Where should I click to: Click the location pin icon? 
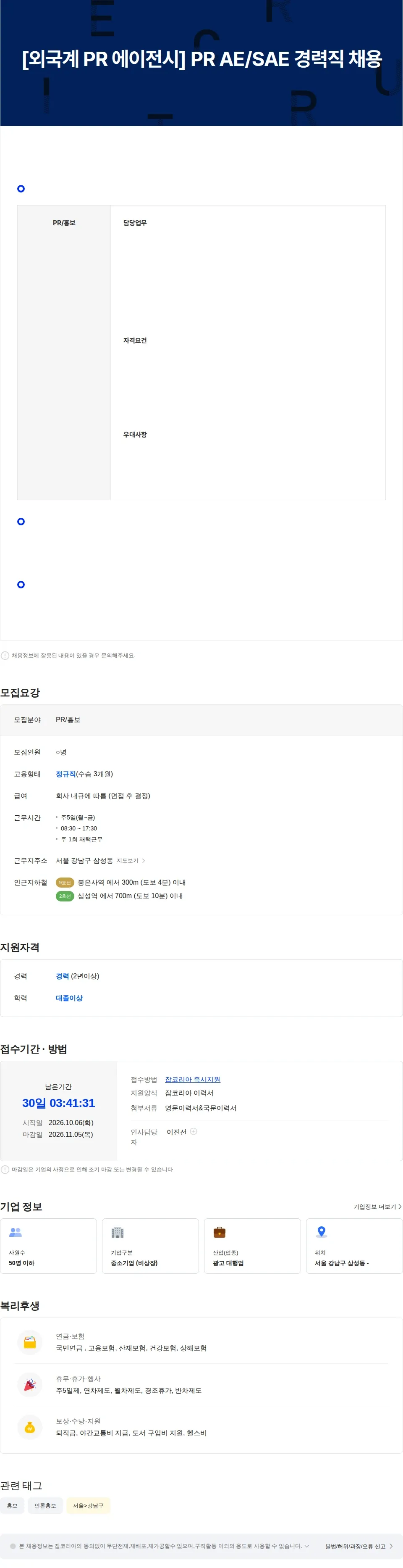pyautogui.click(x=322, y=1232)
